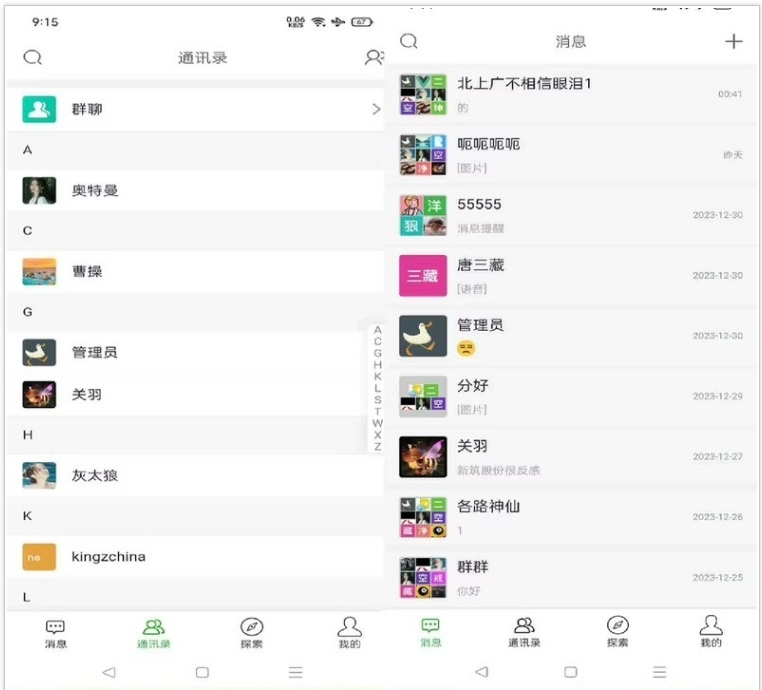Open the 关羽 avatar in the contacts list
The height and width of the screenshot is (690, 762).
click(39, 394)
